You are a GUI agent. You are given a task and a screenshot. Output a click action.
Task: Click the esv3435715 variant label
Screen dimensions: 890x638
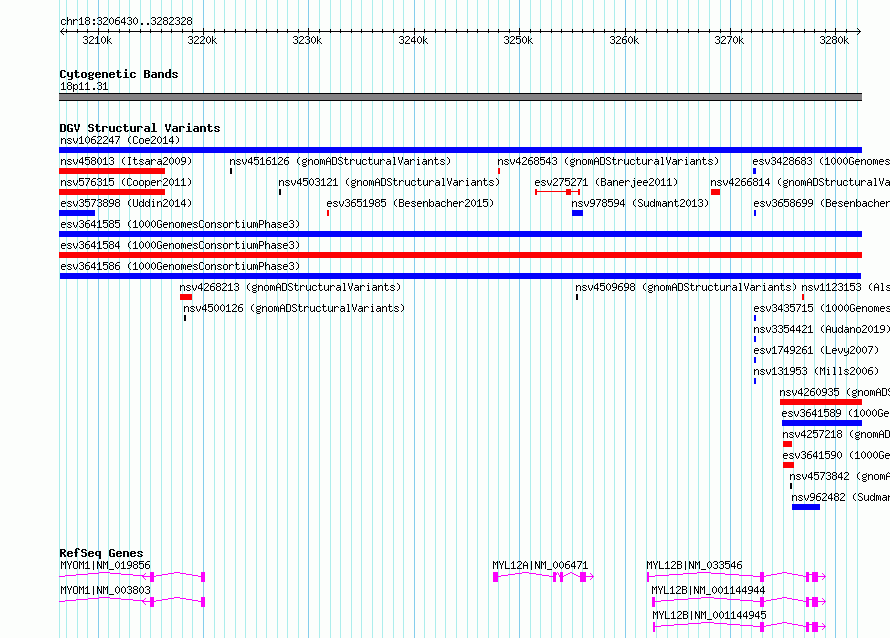pos(821,308)
